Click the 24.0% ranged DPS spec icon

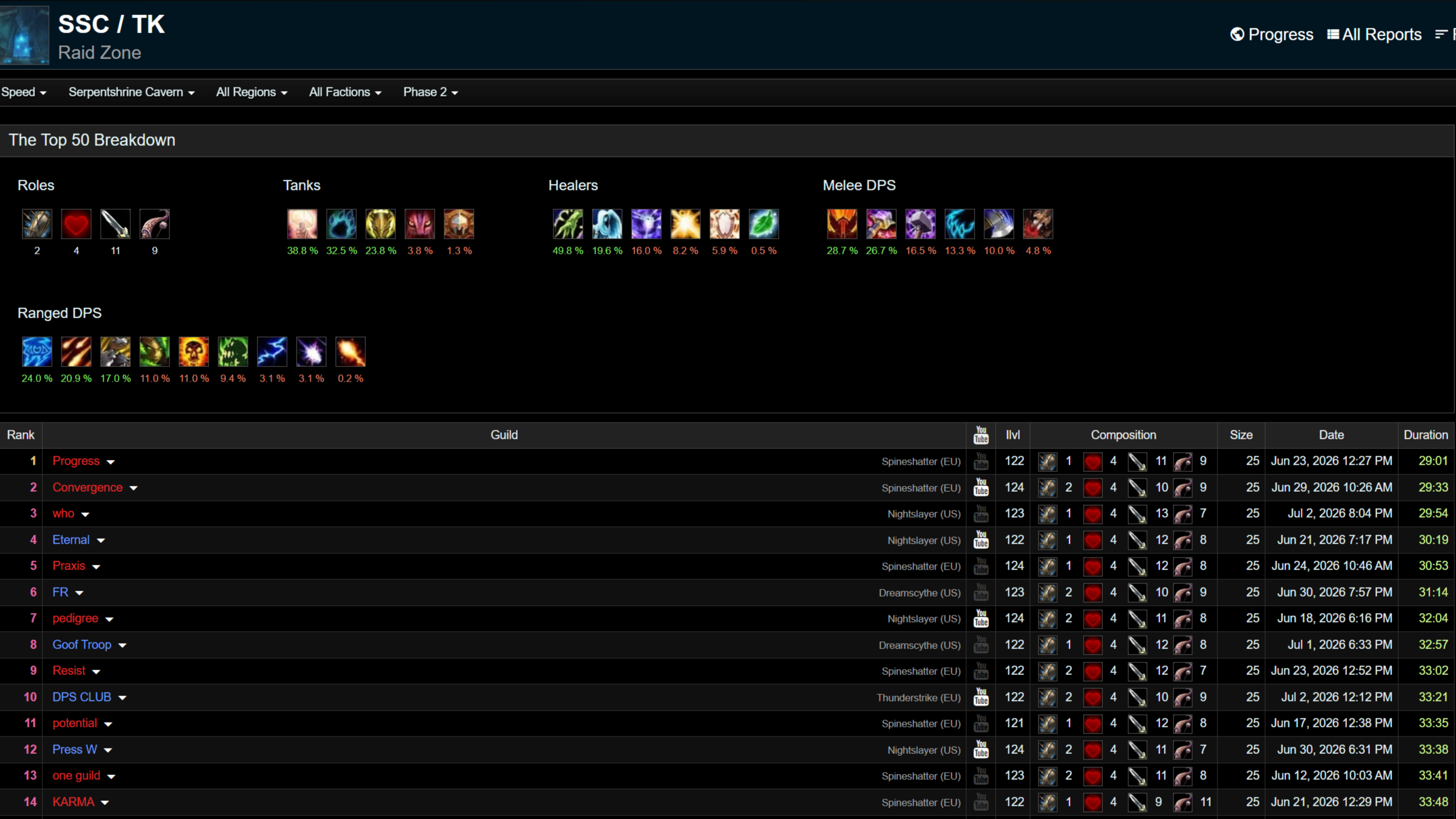[x=37, y=352]
